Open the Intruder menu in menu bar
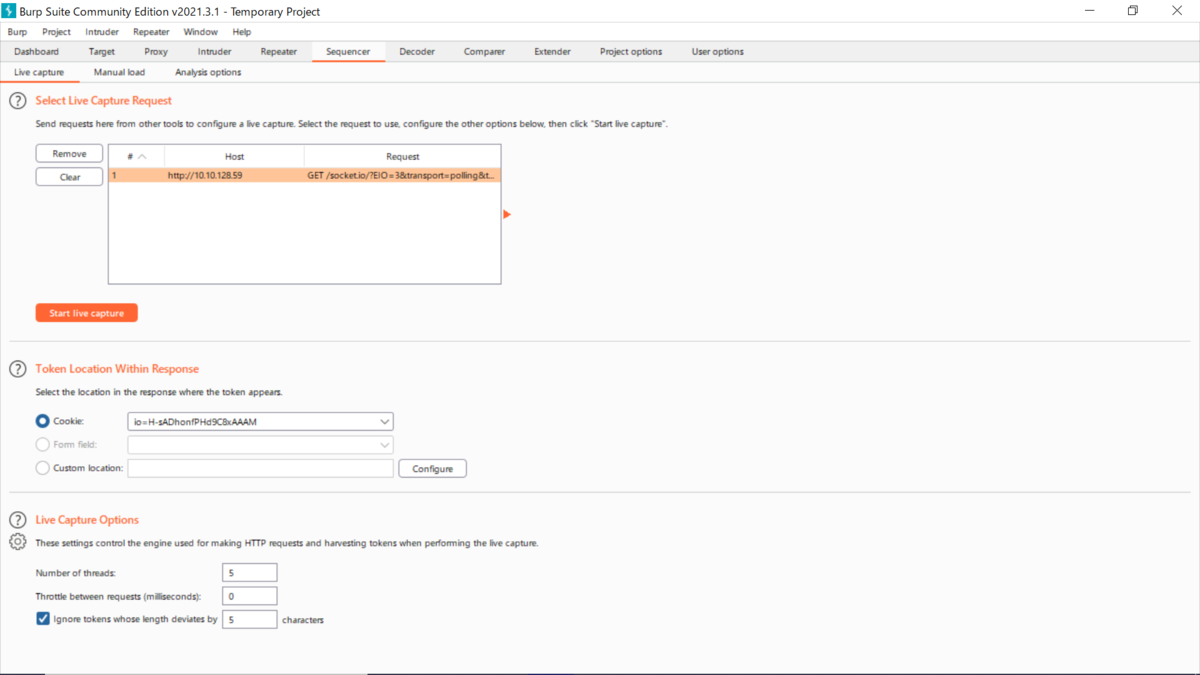The width and height of the screenshot is (1200, 675). click(x=102, y=32)
